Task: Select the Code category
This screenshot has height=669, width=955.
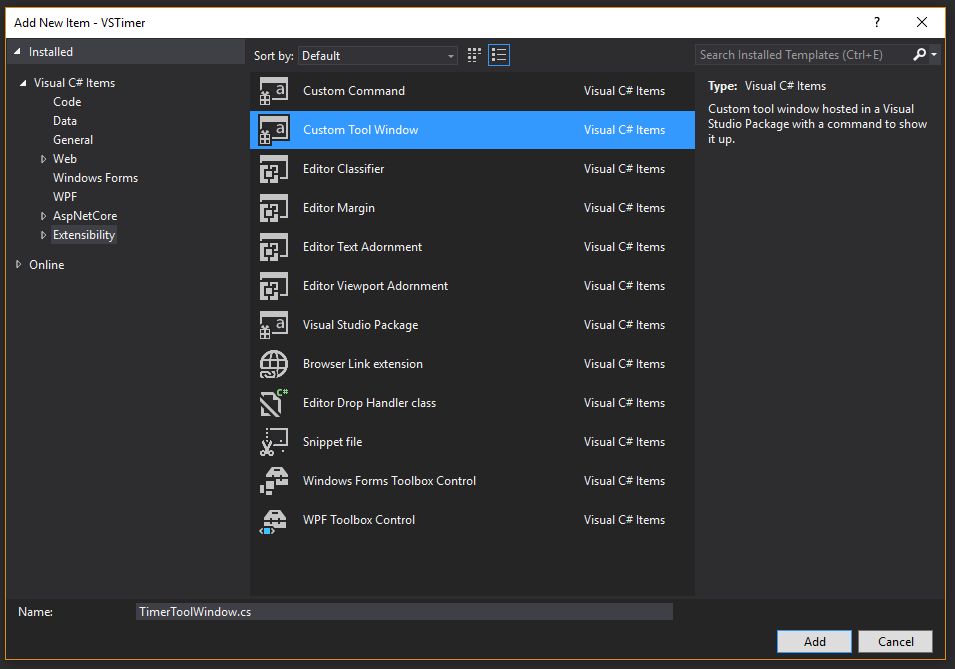Action: tap(67, 102)
